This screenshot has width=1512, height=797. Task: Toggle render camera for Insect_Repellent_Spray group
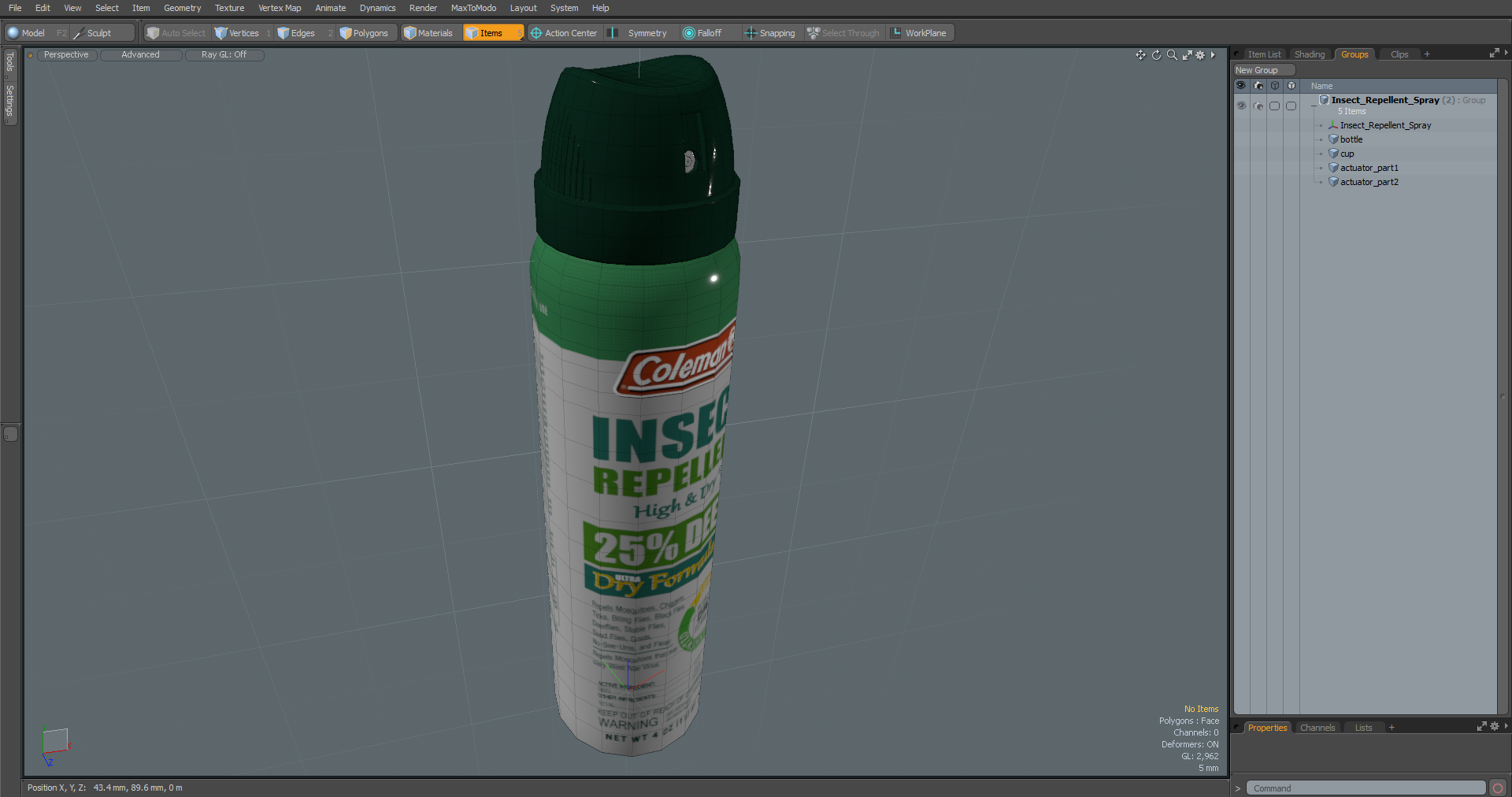coord(1258,106)
